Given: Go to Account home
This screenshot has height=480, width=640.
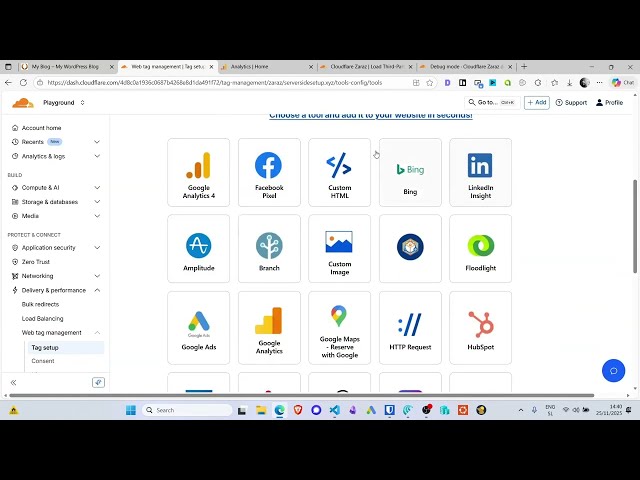Looking at the screenshot, I should coord(41,128).
